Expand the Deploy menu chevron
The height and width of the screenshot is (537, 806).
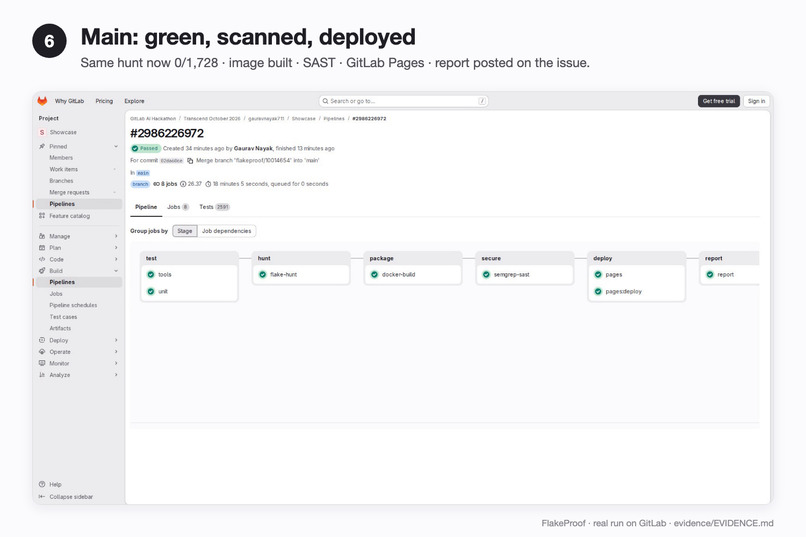point(116,340)
